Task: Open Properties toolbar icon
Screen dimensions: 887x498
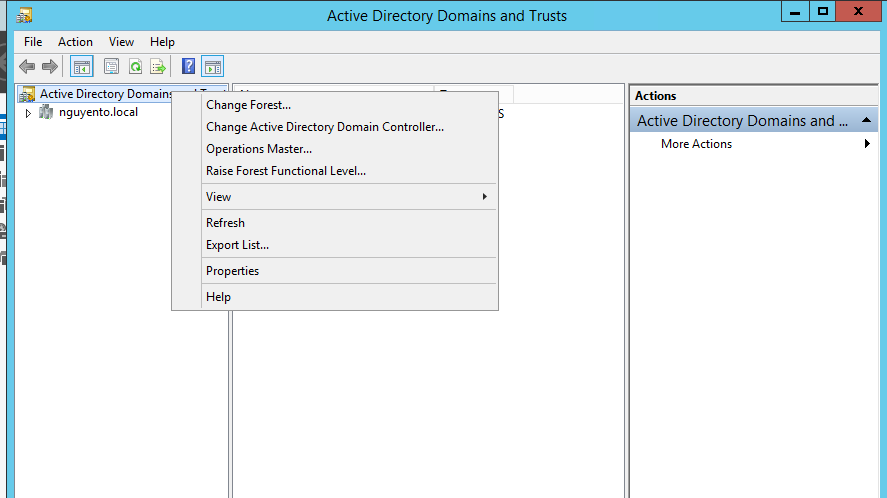Action: (x=111, y=67)
